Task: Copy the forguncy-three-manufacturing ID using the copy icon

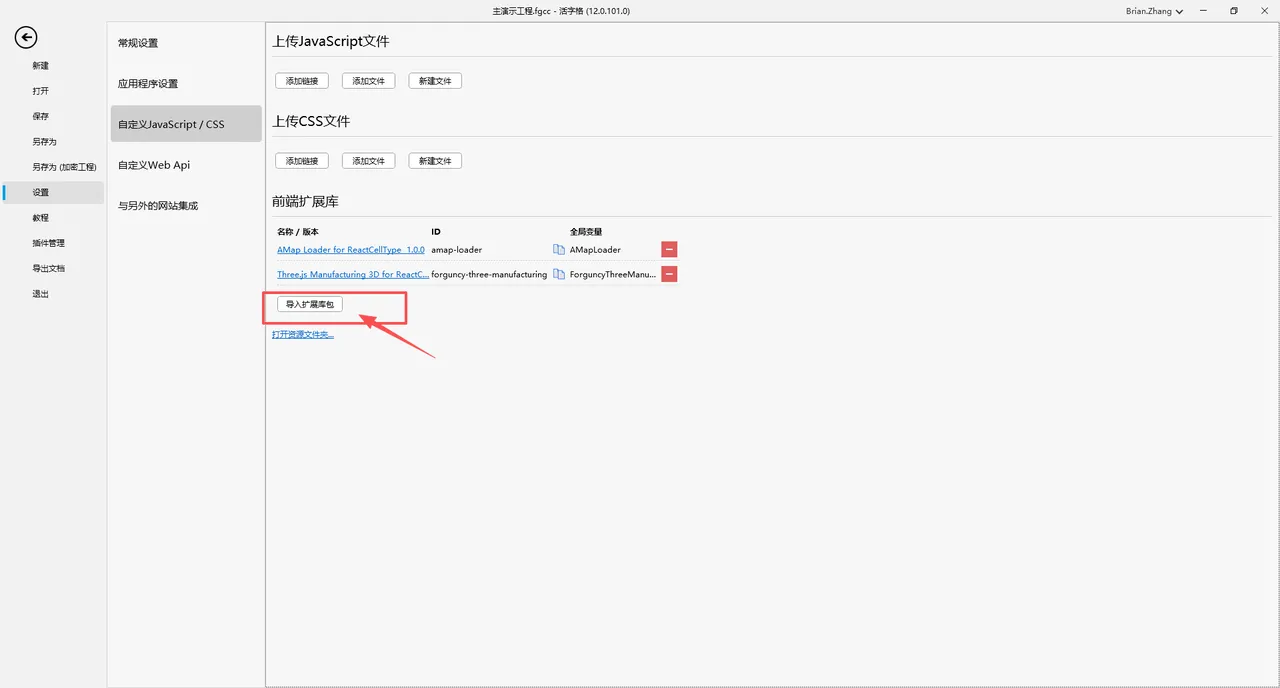Action: point(559,274)
